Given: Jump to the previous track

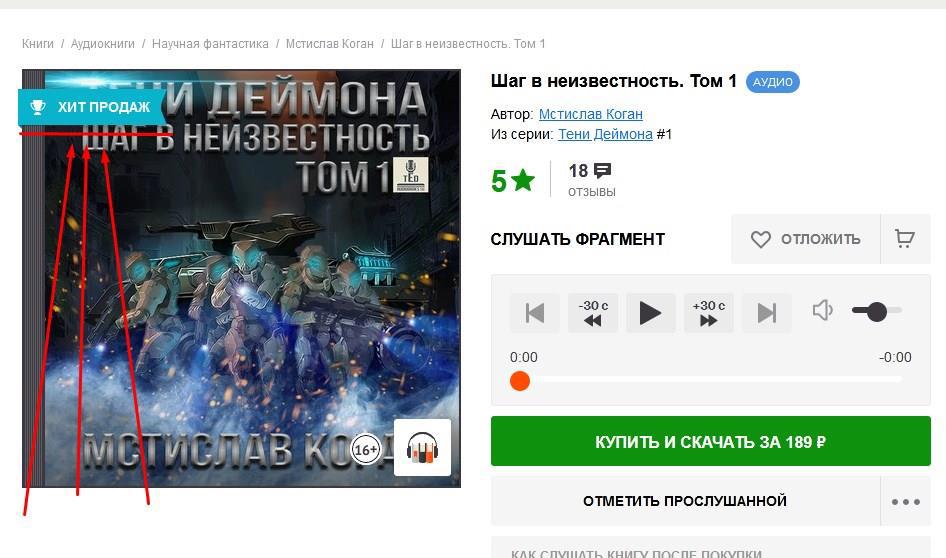Looking at the screenshot, I should pyautogui.click(x=535, y=313).
